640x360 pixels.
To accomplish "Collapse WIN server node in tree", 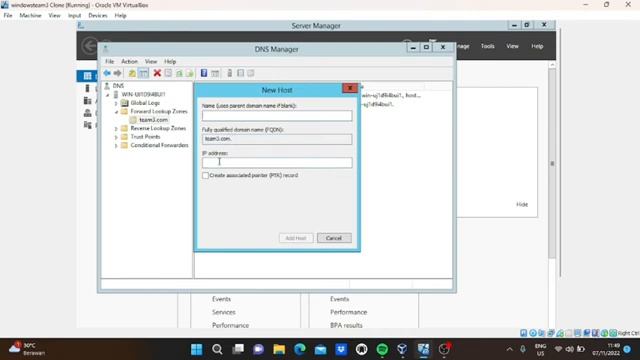I will pyautogui.click(x=108, y=95).
